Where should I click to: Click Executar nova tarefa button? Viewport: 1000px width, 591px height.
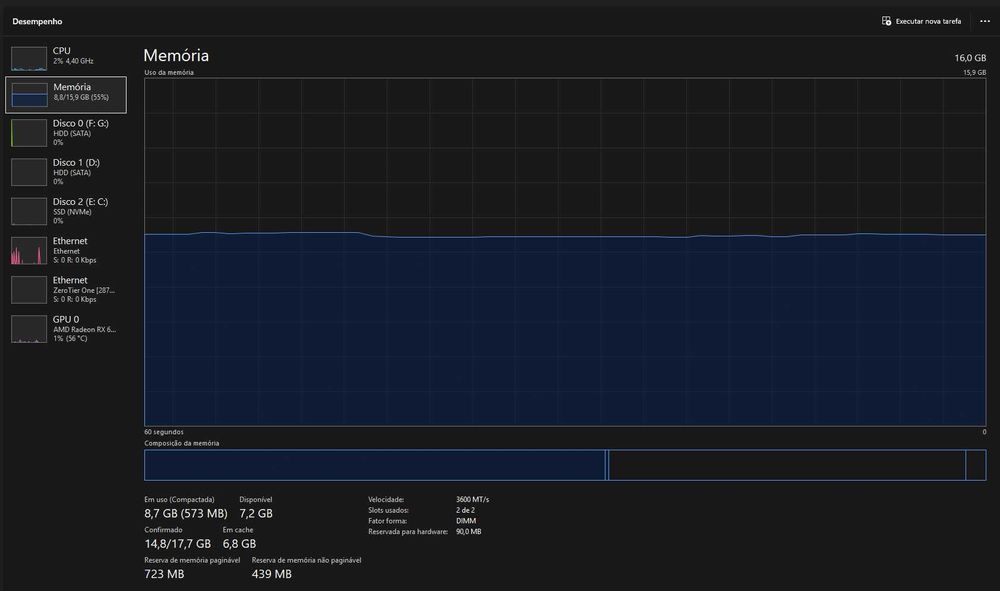pos(921,21)
